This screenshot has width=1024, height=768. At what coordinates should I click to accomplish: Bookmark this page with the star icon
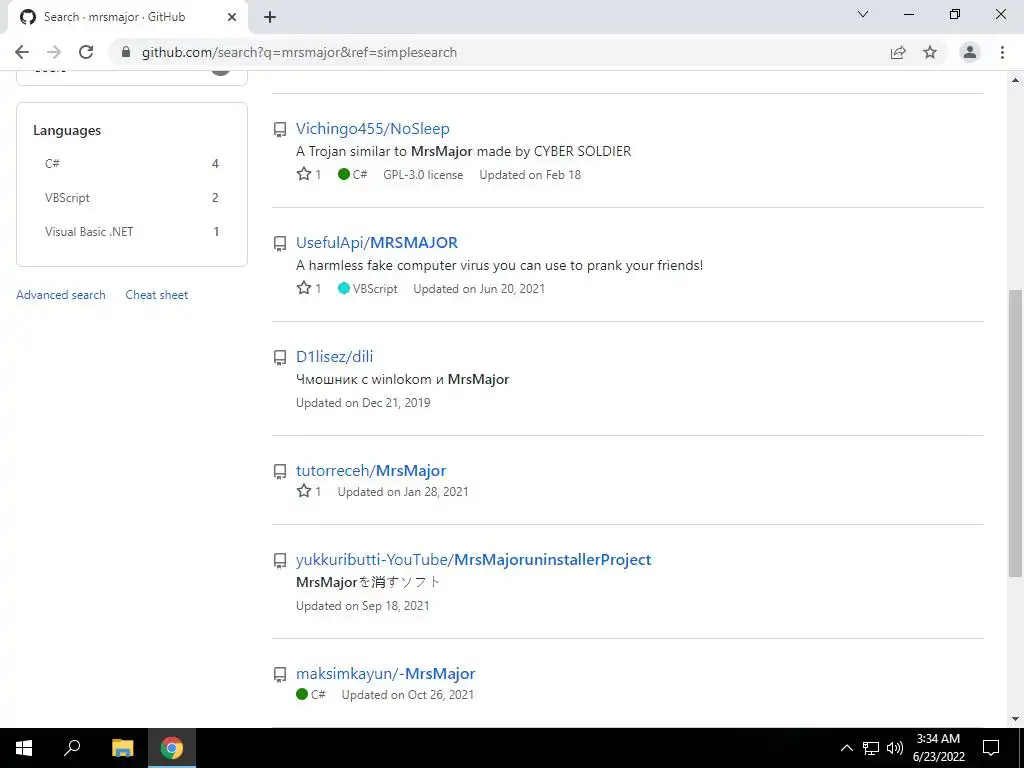coord(930,52)
